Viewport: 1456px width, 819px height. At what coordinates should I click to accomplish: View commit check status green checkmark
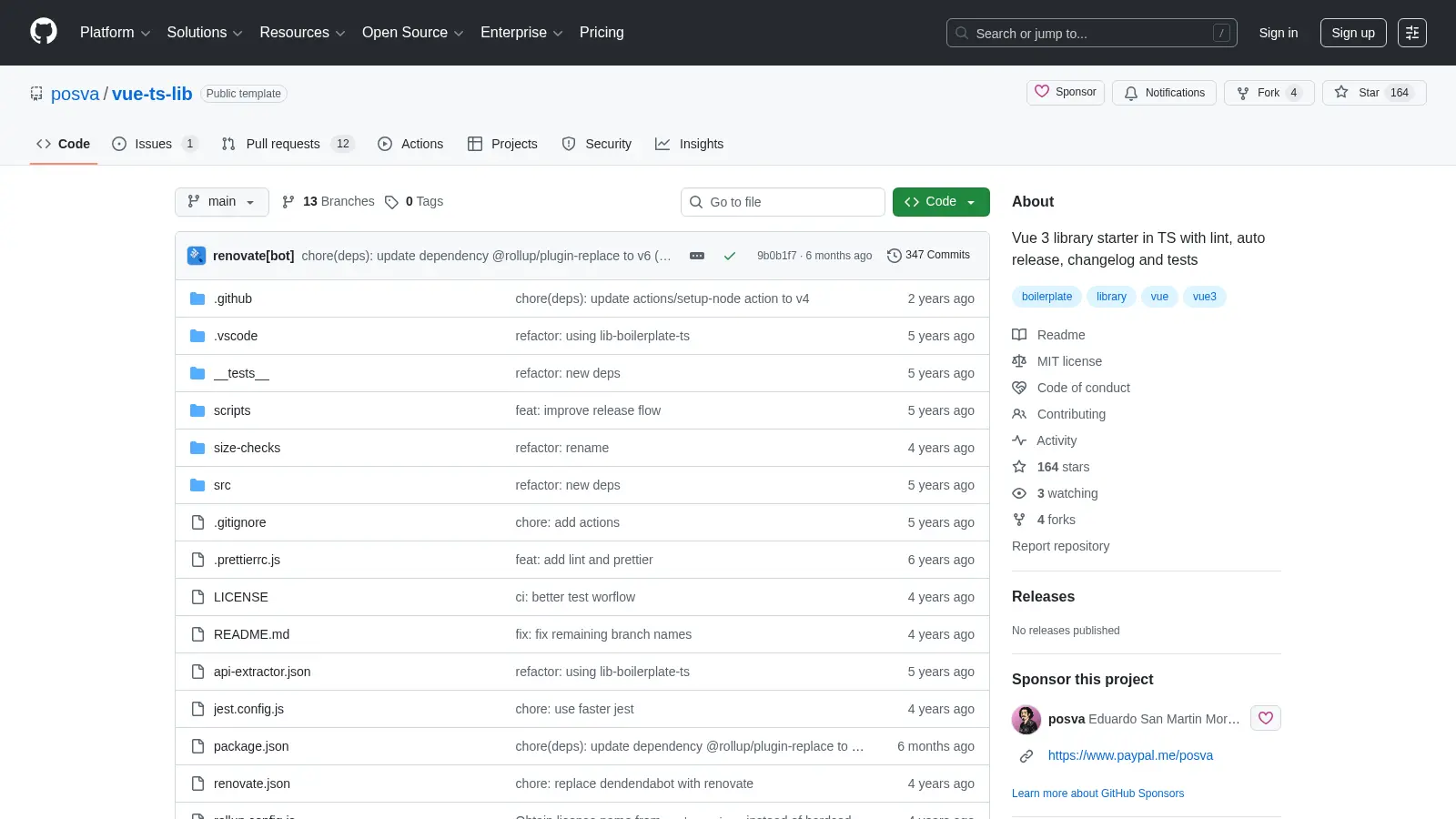pos(730,256)
